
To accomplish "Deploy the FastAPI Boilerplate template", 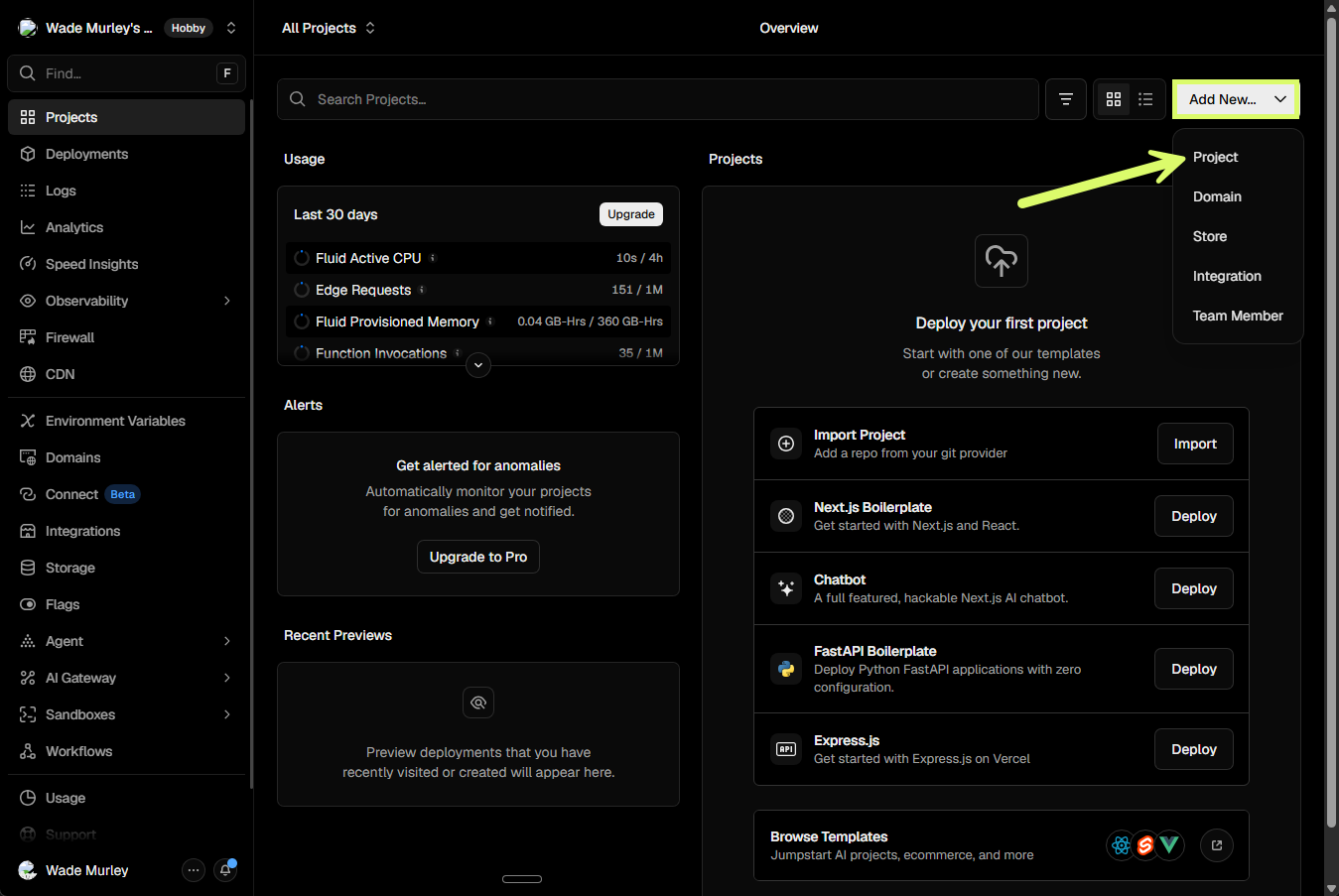I will (1194, 669).
